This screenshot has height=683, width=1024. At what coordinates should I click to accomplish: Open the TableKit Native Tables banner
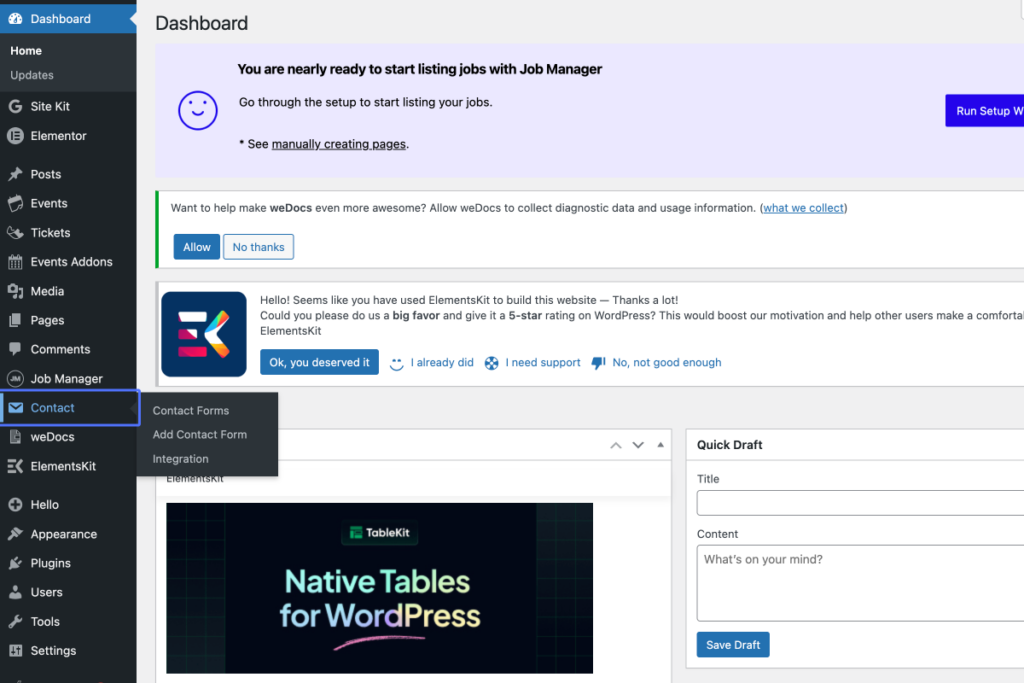(379, 588)
